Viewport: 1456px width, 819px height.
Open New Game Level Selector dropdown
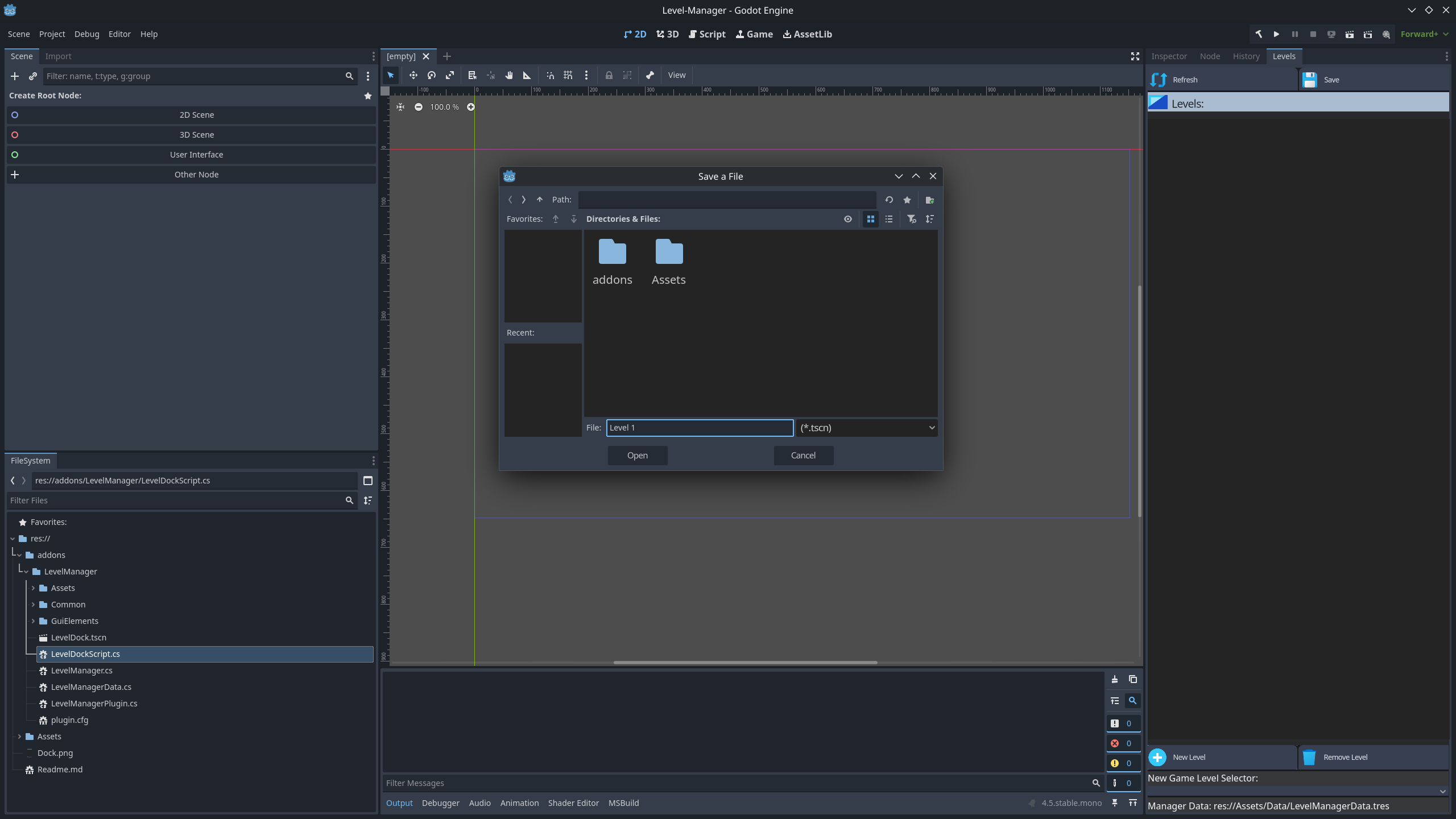(1297, 791)
